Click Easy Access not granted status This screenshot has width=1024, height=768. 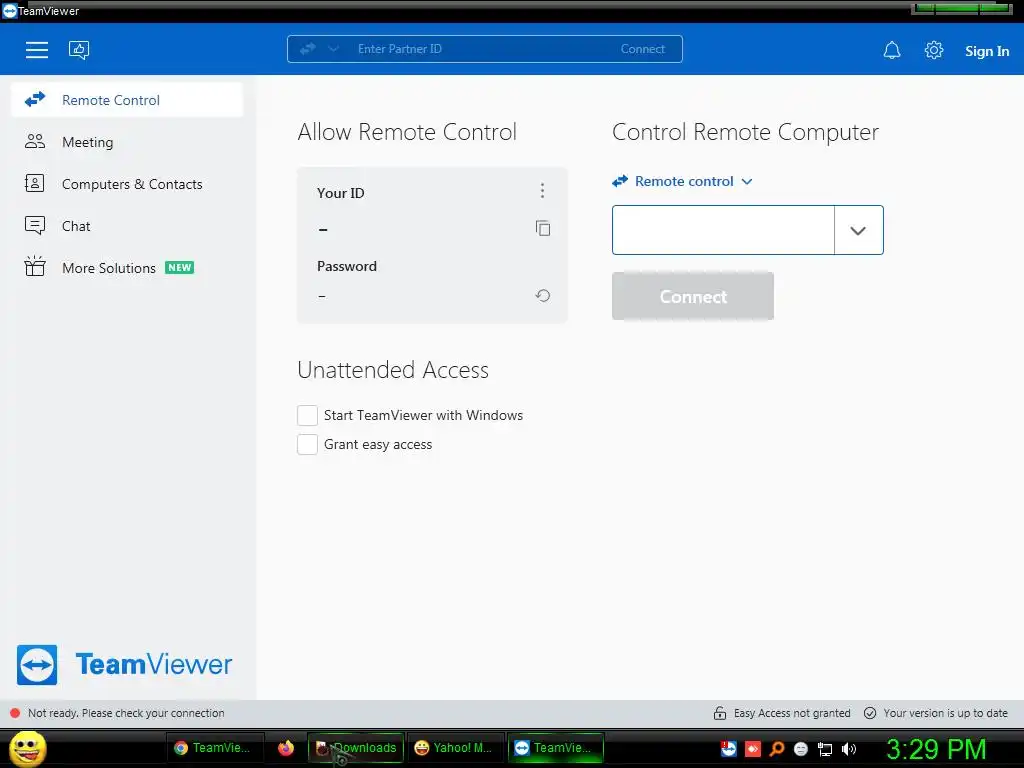(792, 713)
